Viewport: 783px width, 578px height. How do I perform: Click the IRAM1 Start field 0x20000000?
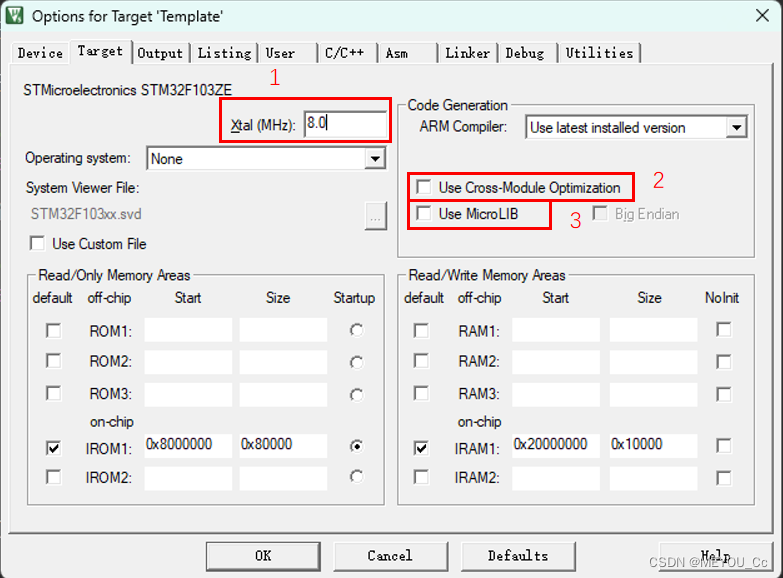pos(556,446)
